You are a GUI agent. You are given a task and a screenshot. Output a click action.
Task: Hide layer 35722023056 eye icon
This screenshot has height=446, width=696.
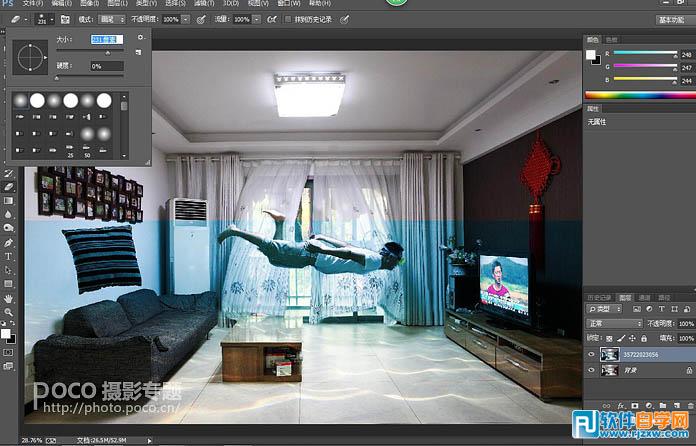pos(591,354)
